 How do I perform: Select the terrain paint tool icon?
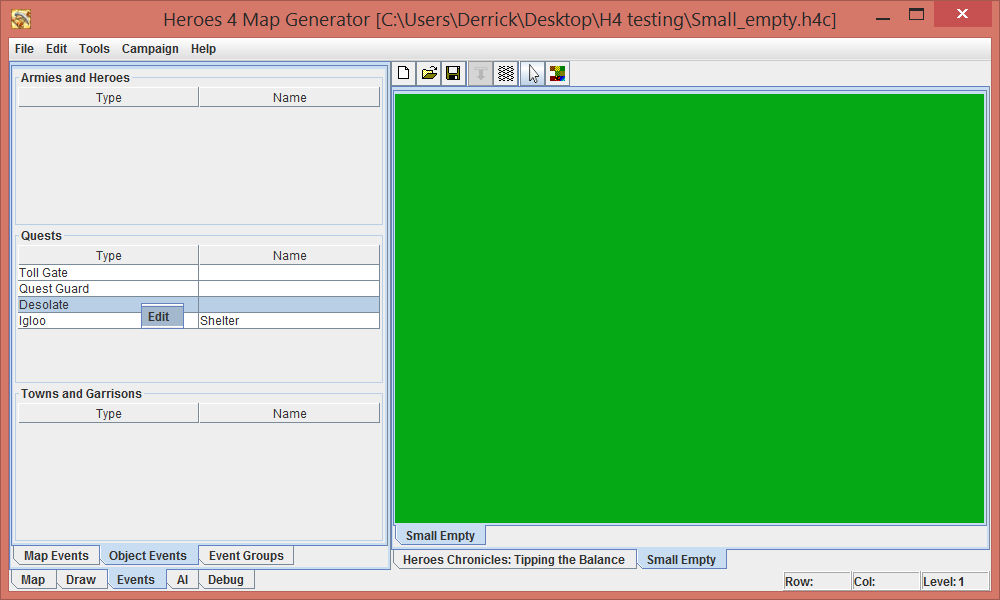(557, 73)
